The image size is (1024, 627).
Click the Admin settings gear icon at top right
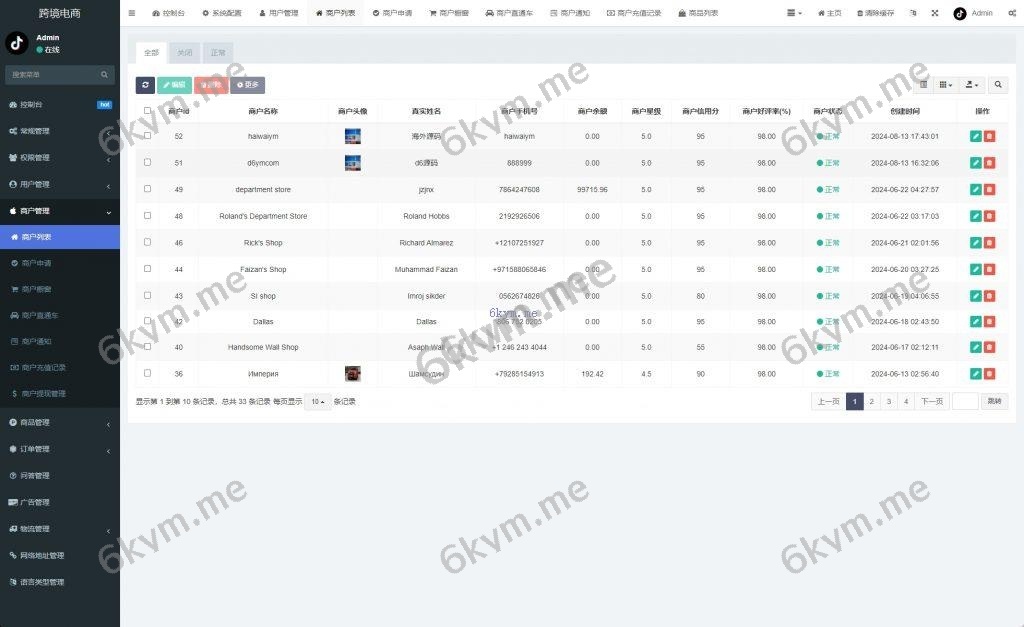coord(1014,13)
